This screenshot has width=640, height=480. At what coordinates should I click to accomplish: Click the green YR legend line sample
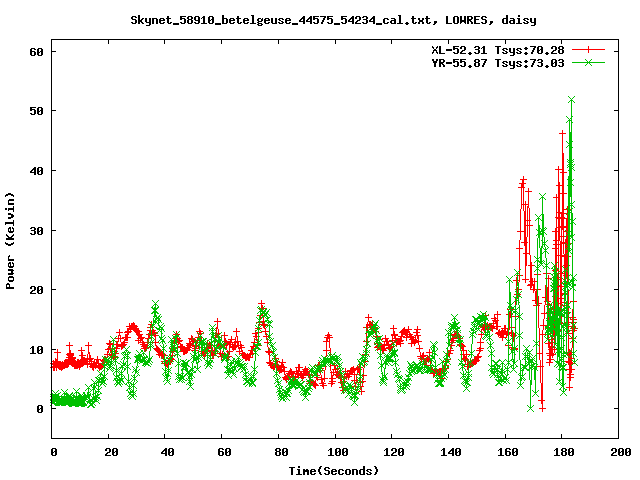[588, 62]
